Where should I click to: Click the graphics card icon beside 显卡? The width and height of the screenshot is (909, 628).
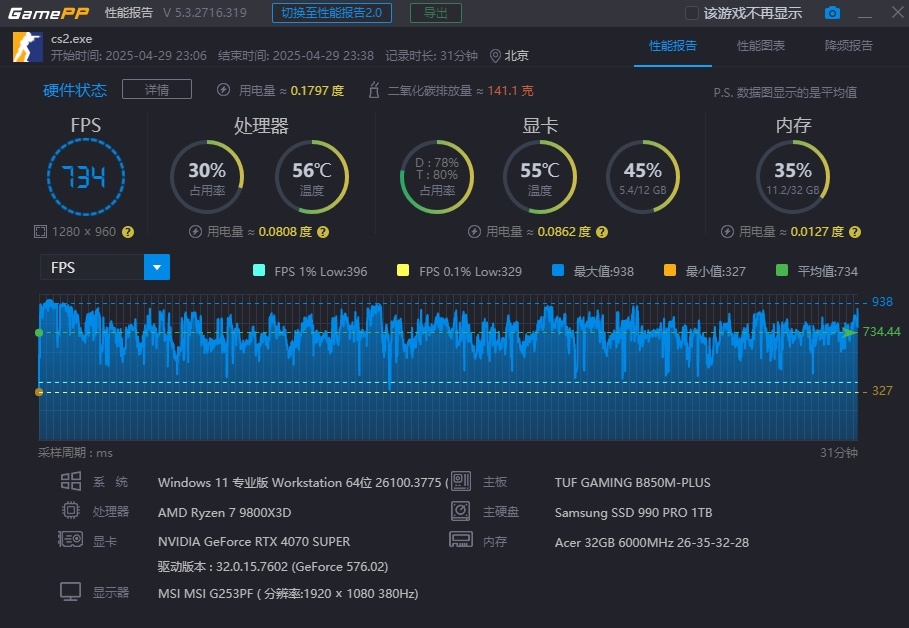[71, 539]
